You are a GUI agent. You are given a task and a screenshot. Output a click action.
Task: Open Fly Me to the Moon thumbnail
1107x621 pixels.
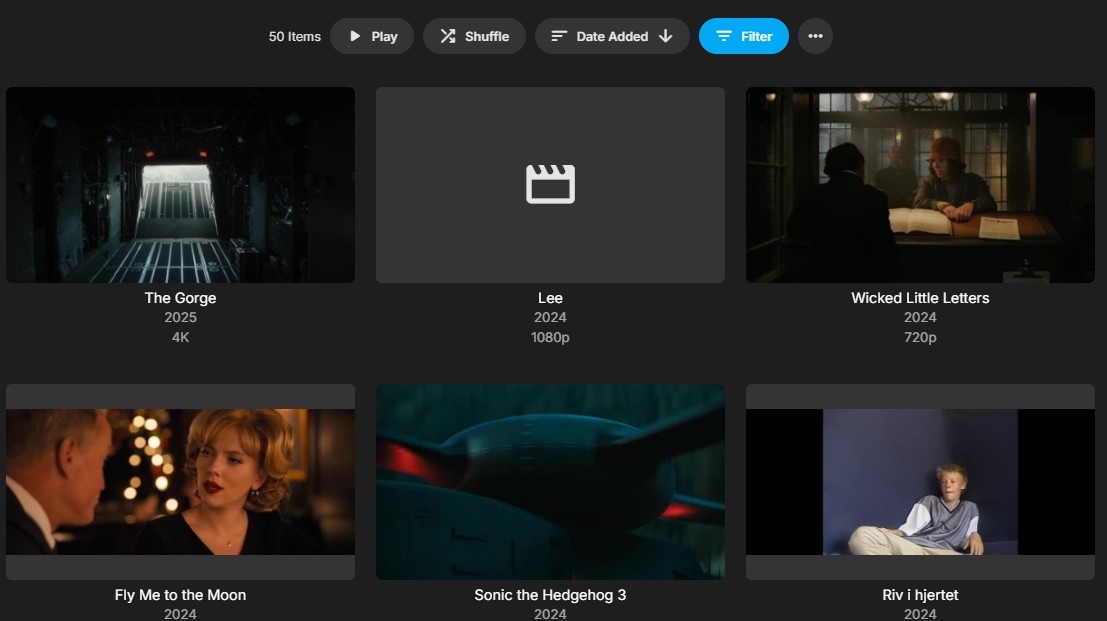[x=181, y=482]
